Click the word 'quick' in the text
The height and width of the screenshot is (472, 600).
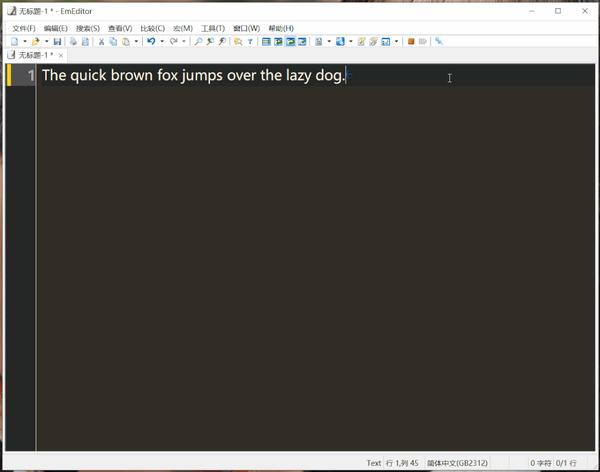(88, 75)
